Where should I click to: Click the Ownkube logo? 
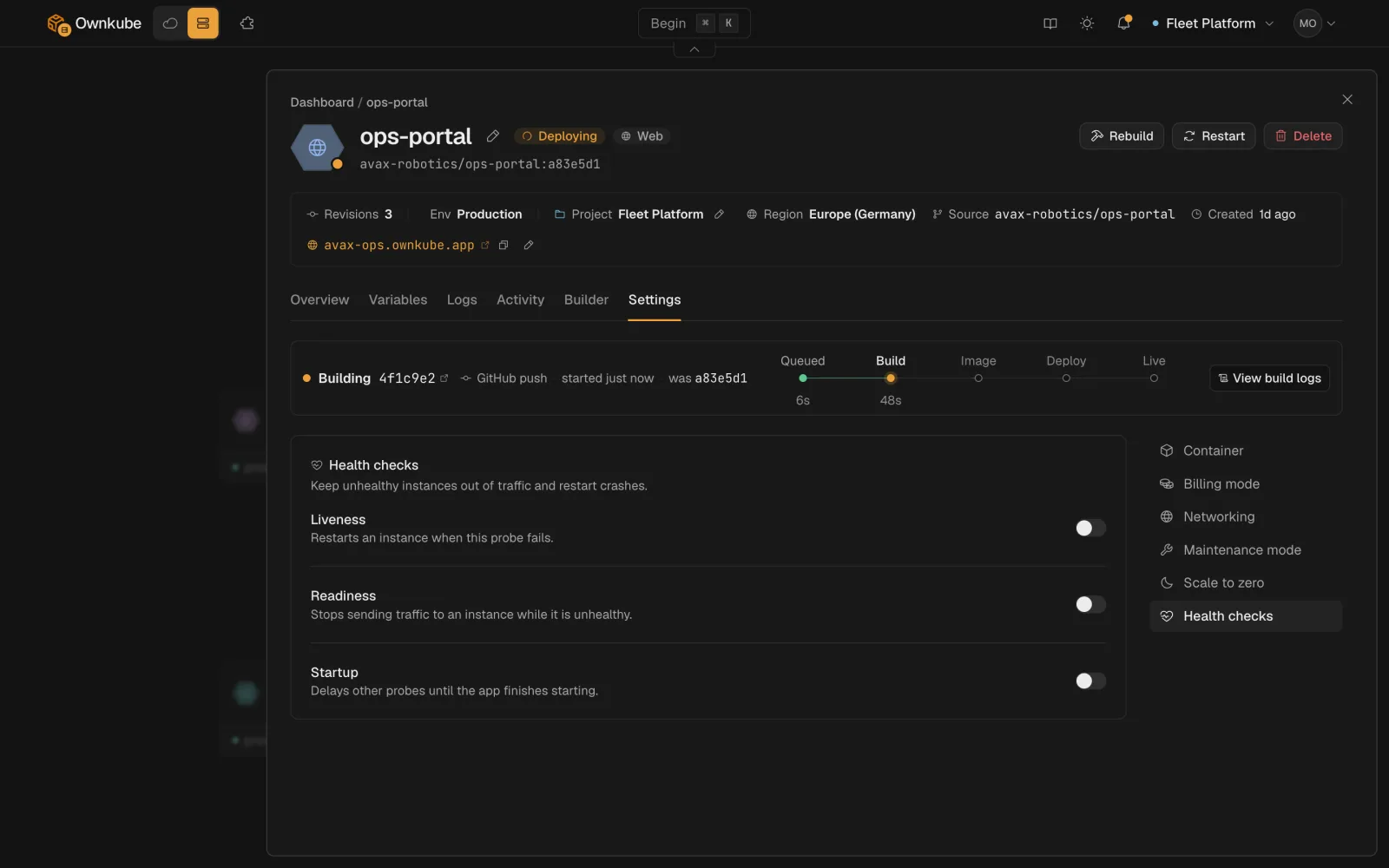(x=94, y=23)
